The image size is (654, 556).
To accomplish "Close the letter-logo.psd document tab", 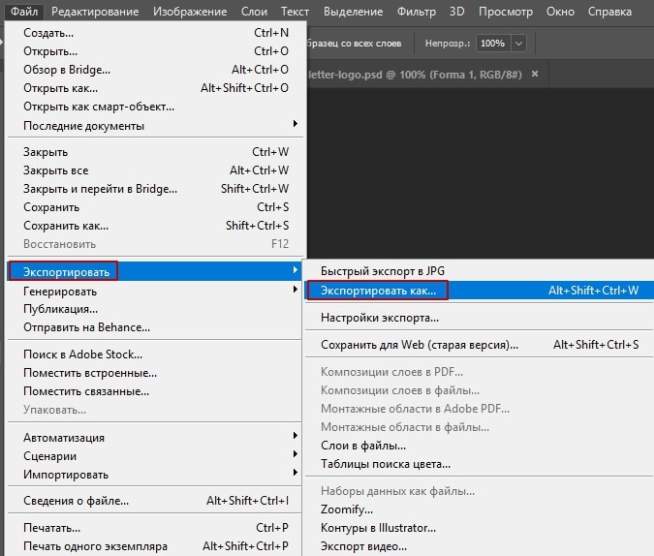I will coord(535,74).
